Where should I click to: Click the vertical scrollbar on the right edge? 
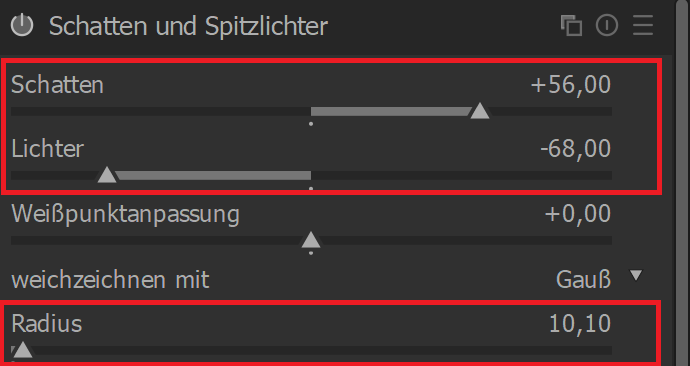click(x=683, y=183)
